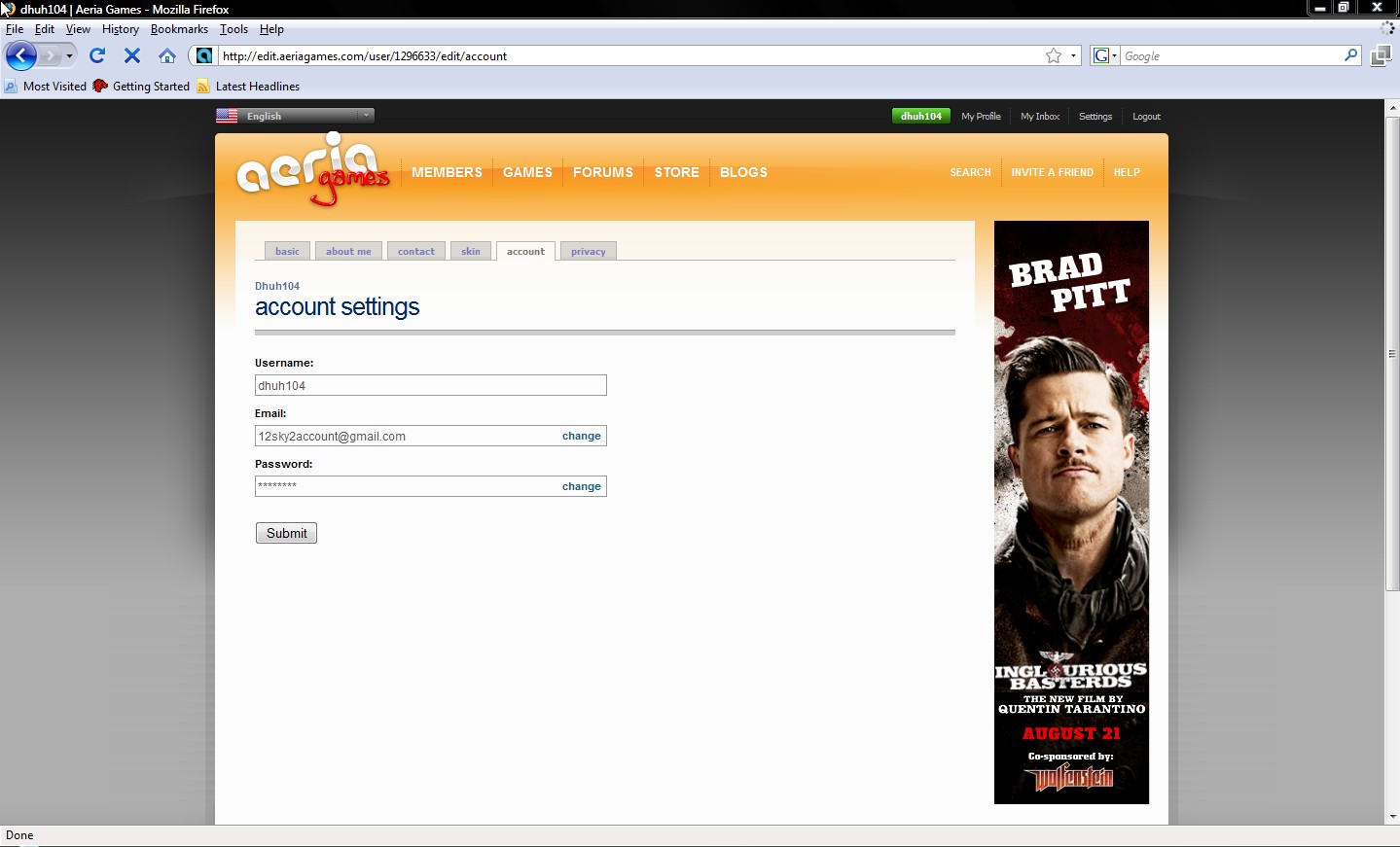The height and width of the screenshot is (847, 1400).
Task: Restore down the Firefox window
Action: coord(1344,8)
